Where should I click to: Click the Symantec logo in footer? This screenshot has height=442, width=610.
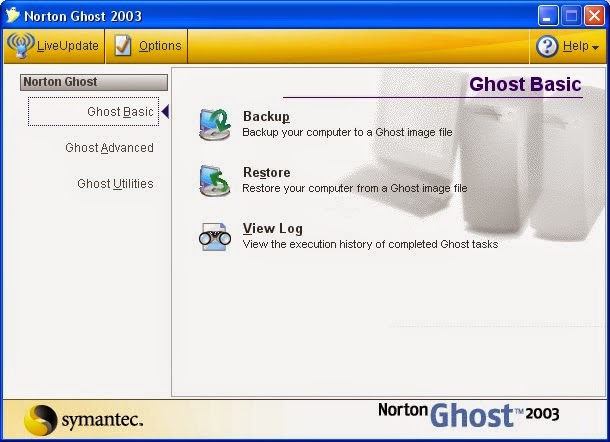(83, 420)
